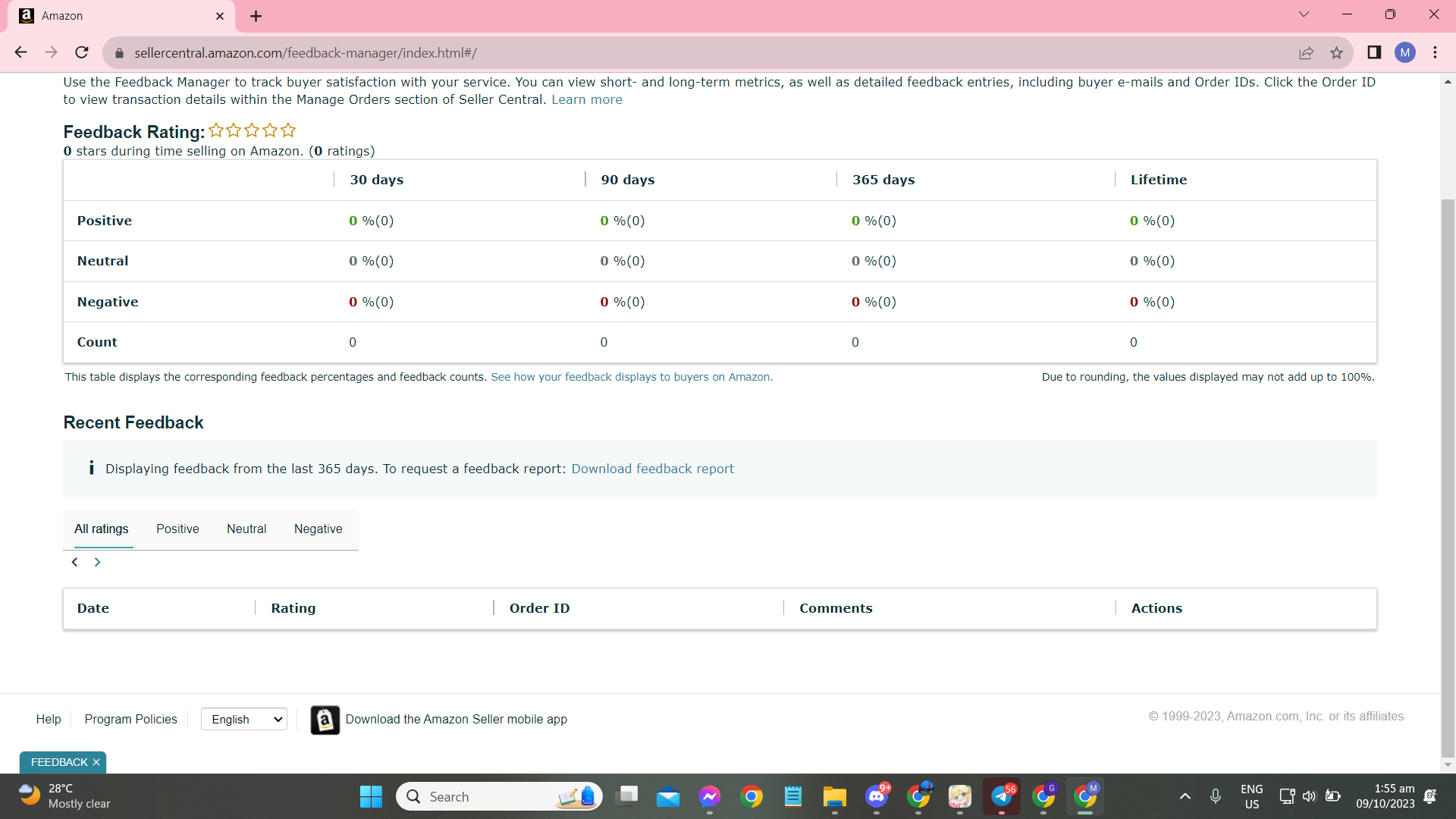1456x819 pixels.
Task: Show hidden system tray icons
Action: (1185, 796)
